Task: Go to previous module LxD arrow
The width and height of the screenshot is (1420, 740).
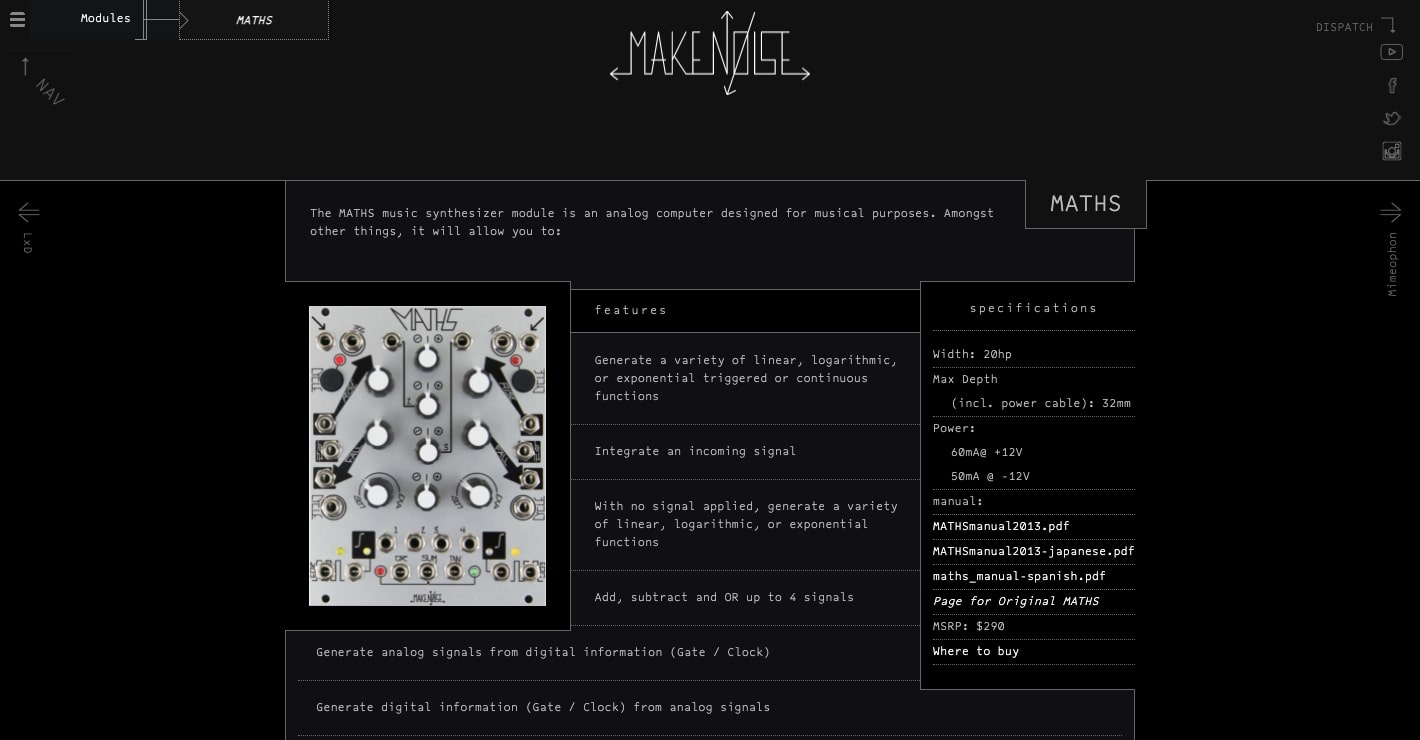Action: click(x=29, y=212)
